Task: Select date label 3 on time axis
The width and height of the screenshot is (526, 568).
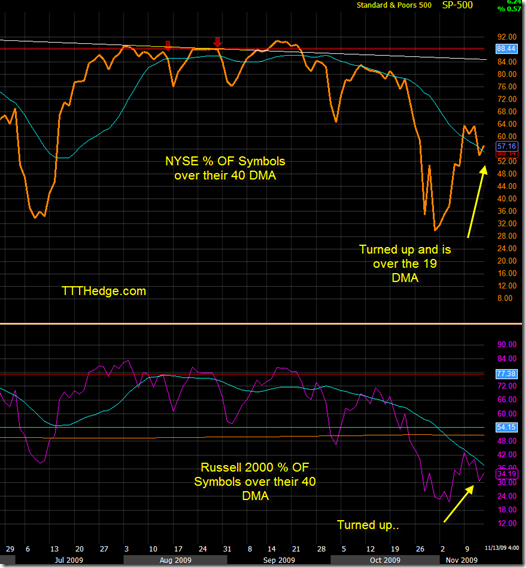Action: pos(126,549)
